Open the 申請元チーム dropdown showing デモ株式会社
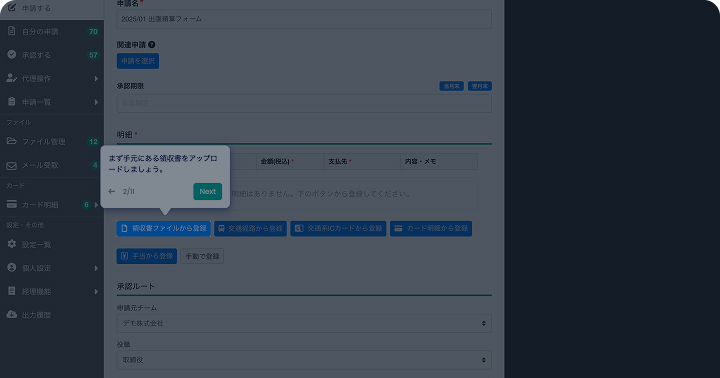This screenshot has height=378, width=720. pos(304,323)
